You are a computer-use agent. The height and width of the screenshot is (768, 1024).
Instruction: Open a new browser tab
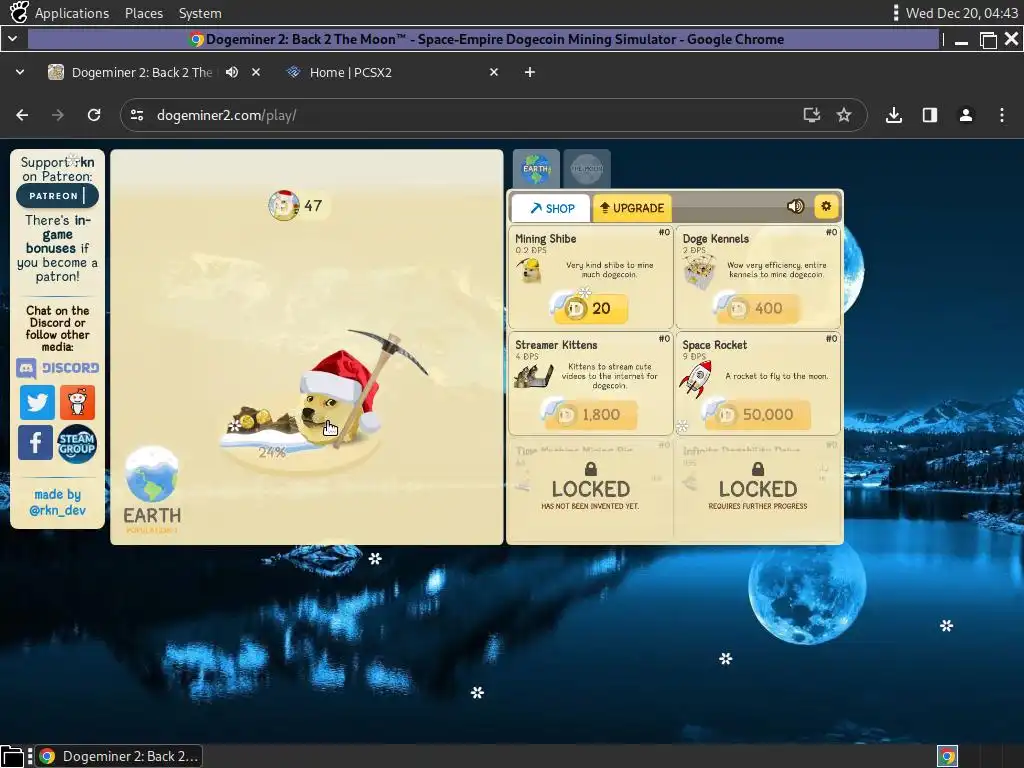click(x=530, y=72)
